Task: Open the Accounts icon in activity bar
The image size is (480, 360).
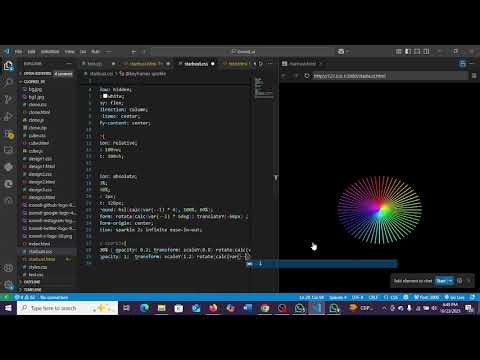Action: click(8, 268)
